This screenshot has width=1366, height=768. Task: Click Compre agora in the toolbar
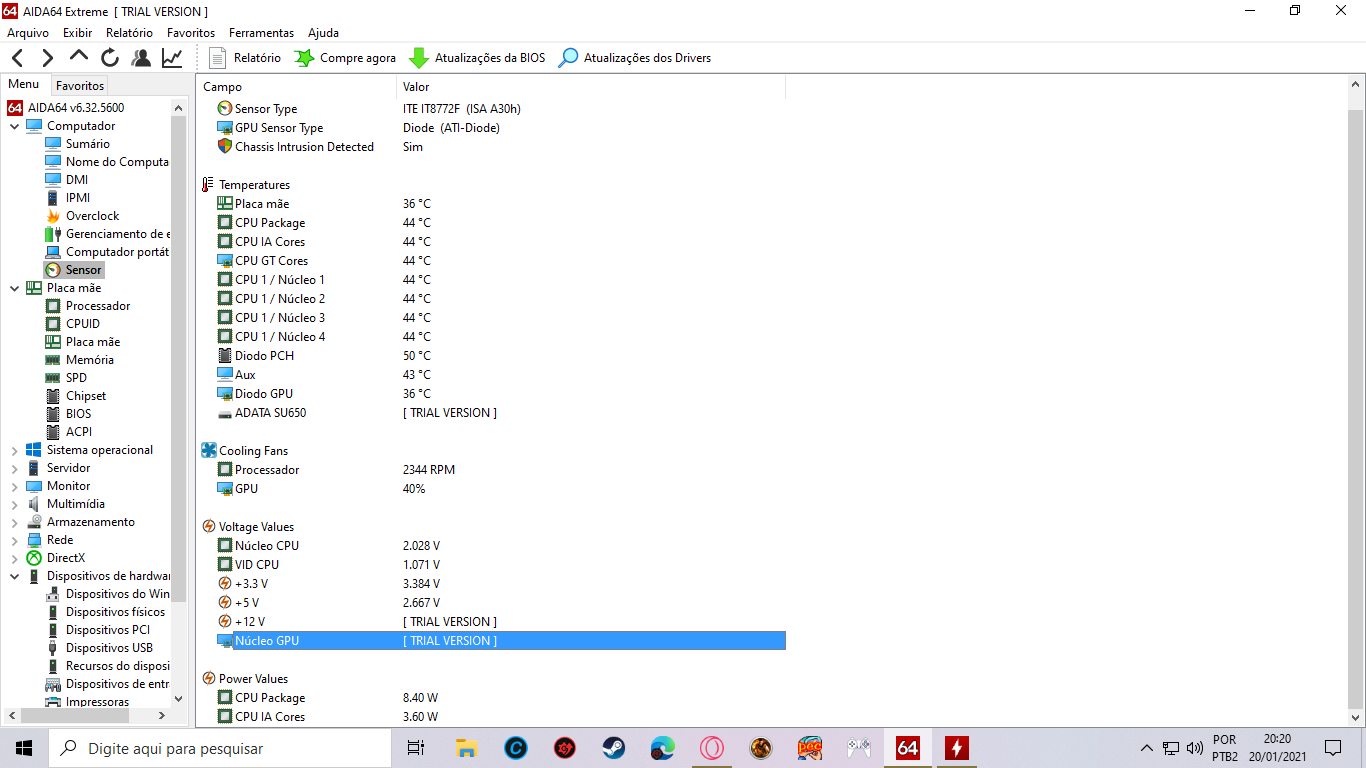pos(345,58)
